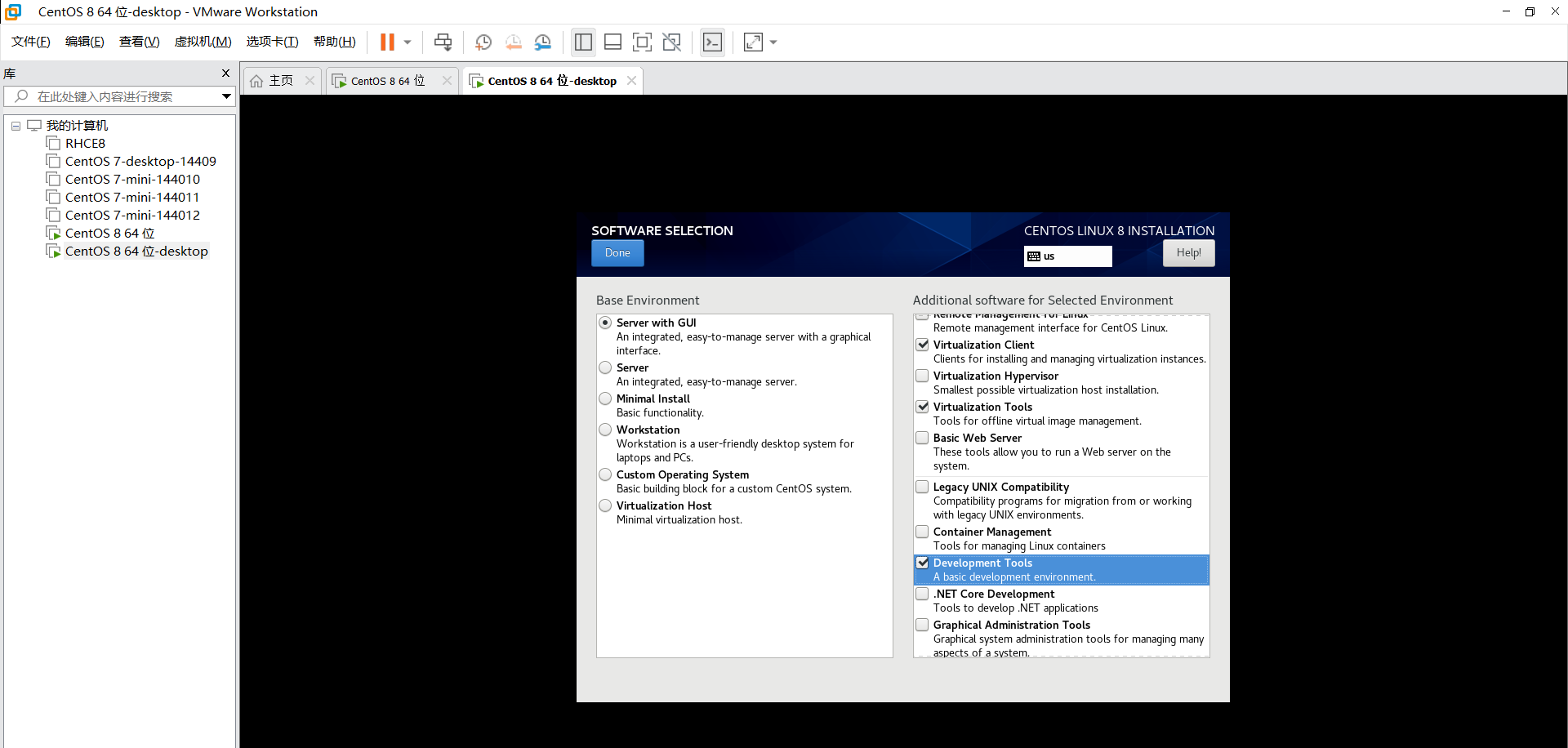This screenshot has height=748, width=1568.
Task: Collapse the 我的计算机 tree node
Action: tap(16, 126)
